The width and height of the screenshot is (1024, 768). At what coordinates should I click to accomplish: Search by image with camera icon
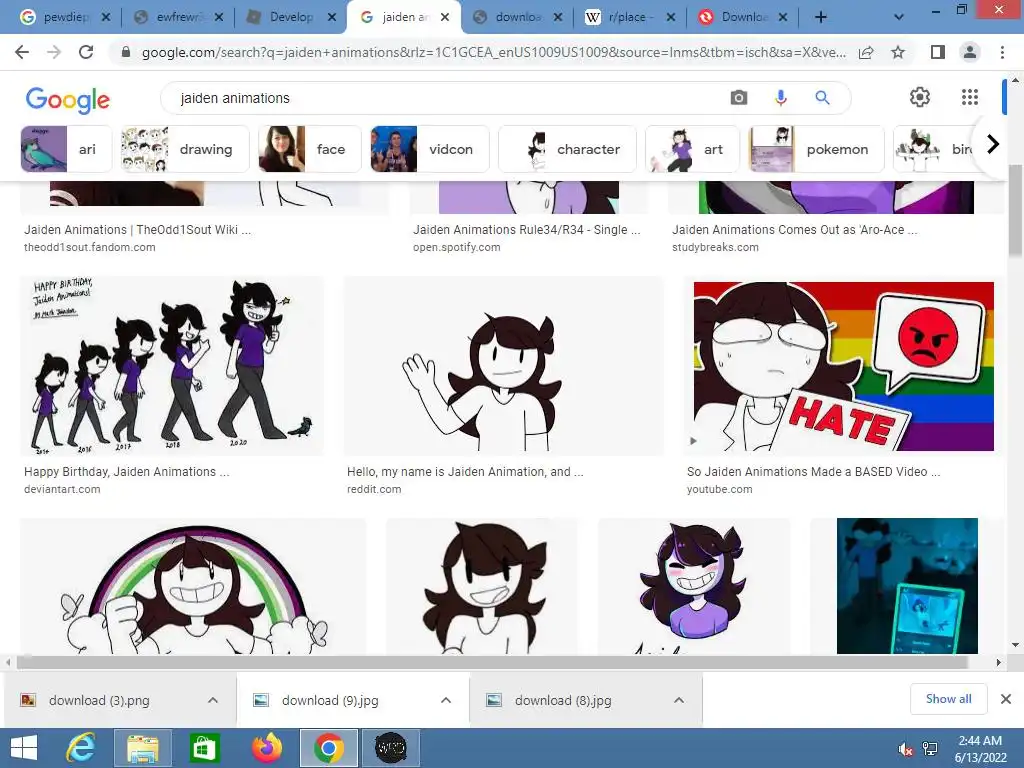(739, 98)
